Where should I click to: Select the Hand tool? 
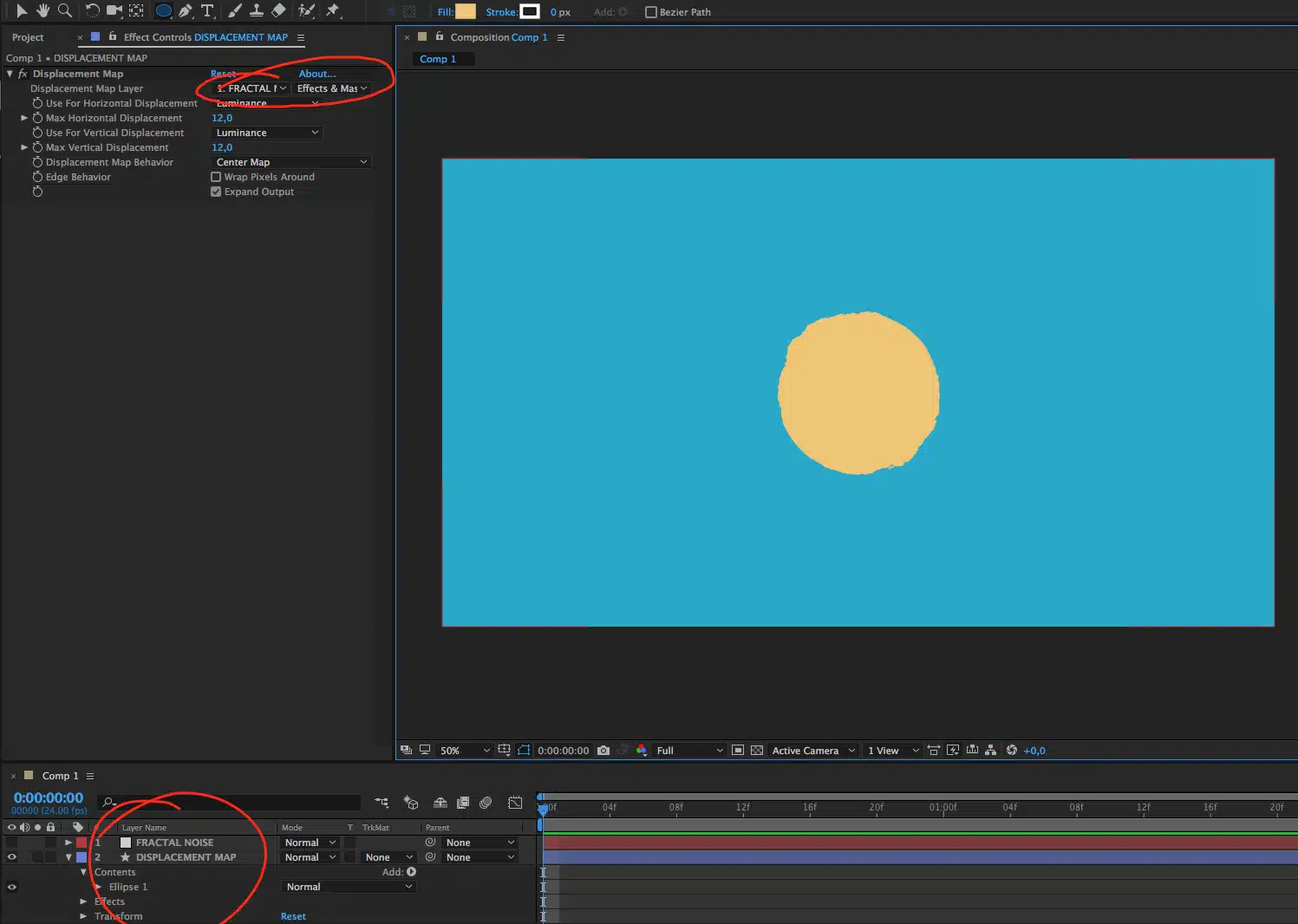coord(42,10)
